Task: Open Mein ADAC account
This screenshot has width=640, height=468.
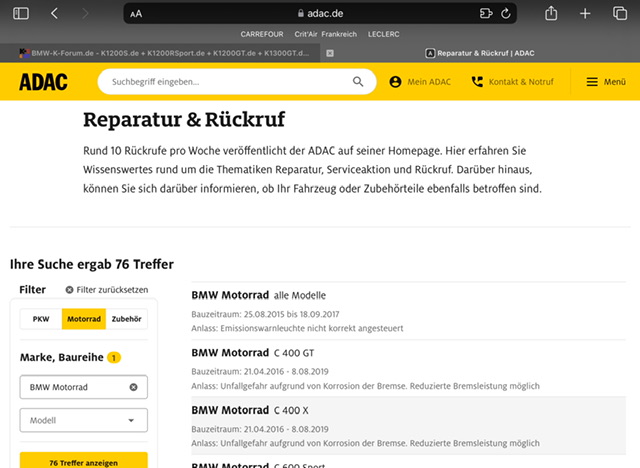Action: (x=420, y=82)
